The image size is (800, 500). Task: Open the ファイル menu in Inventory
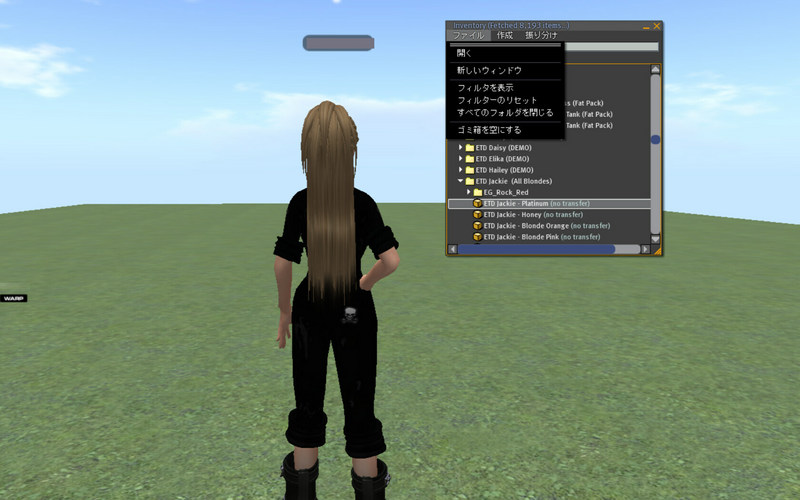pos(468,35)
